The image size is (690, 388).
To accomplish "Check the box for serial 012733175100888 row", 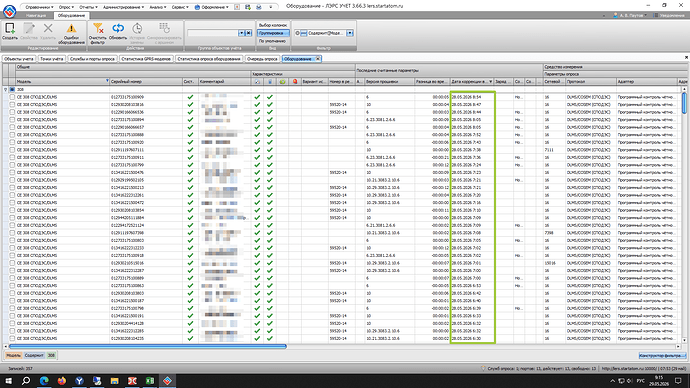I will [12, 135].
